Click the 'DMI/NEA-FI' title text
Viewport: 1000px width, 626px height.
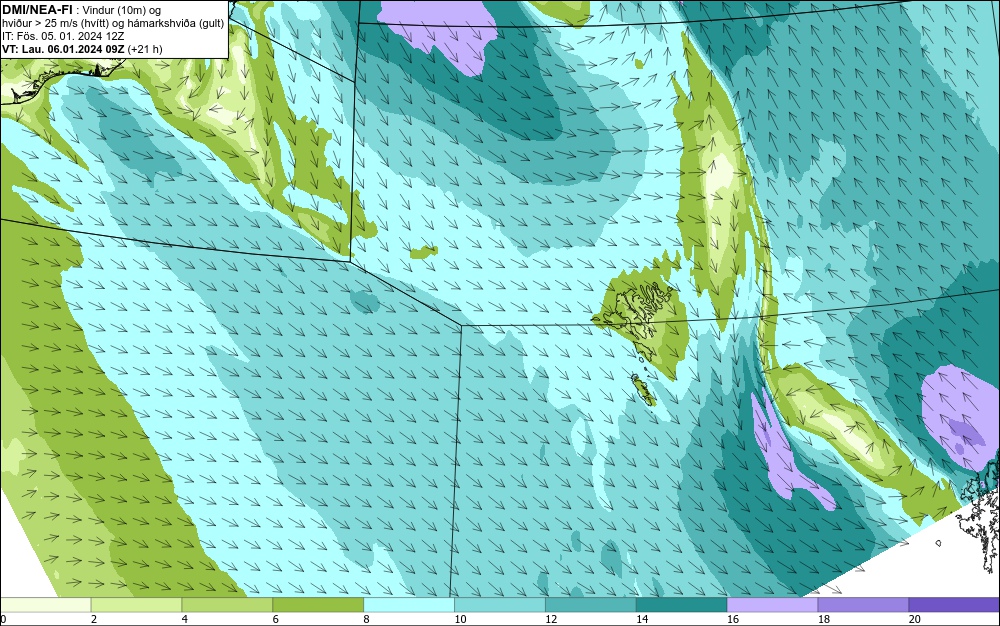[x=37, y=10]
